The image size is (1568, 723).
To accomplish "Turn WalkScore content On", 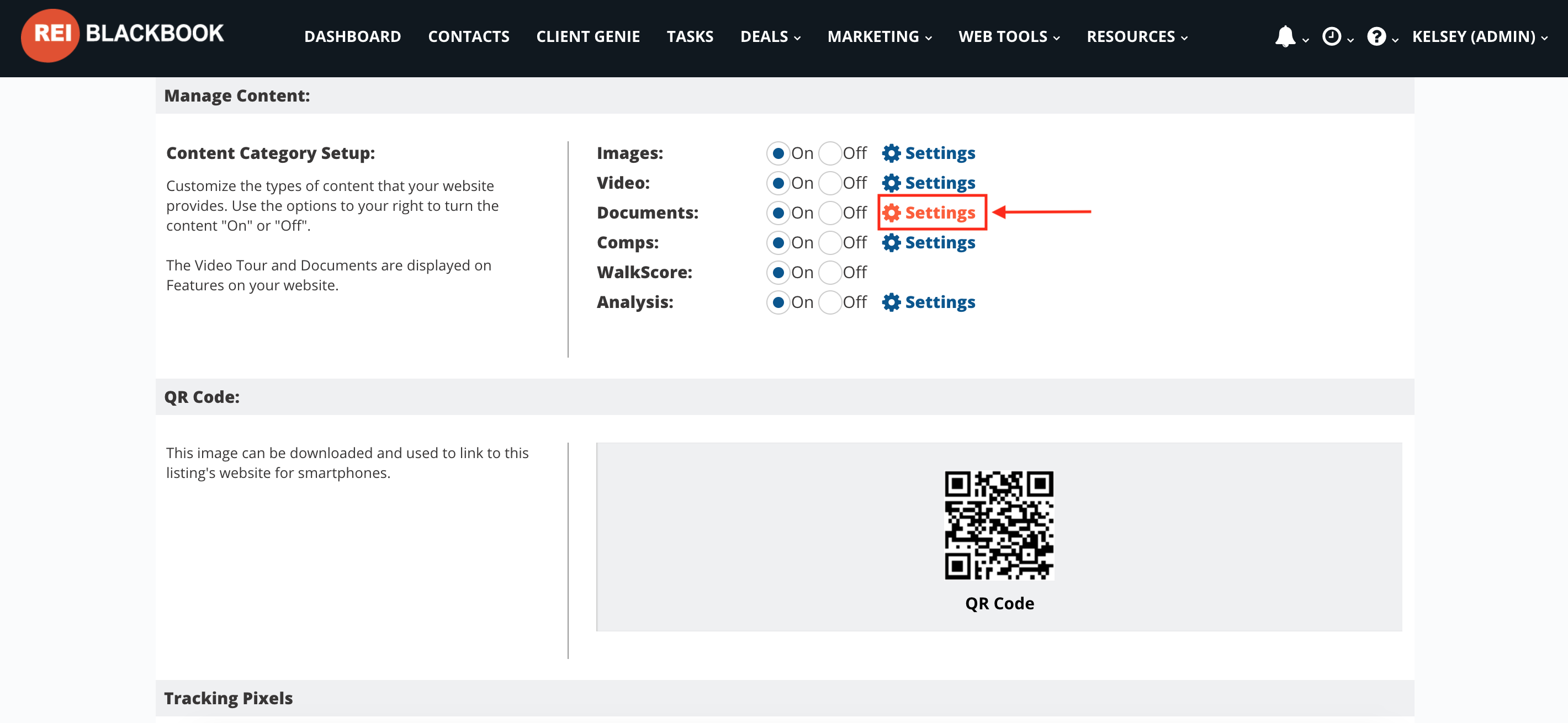I will point(778,273).
